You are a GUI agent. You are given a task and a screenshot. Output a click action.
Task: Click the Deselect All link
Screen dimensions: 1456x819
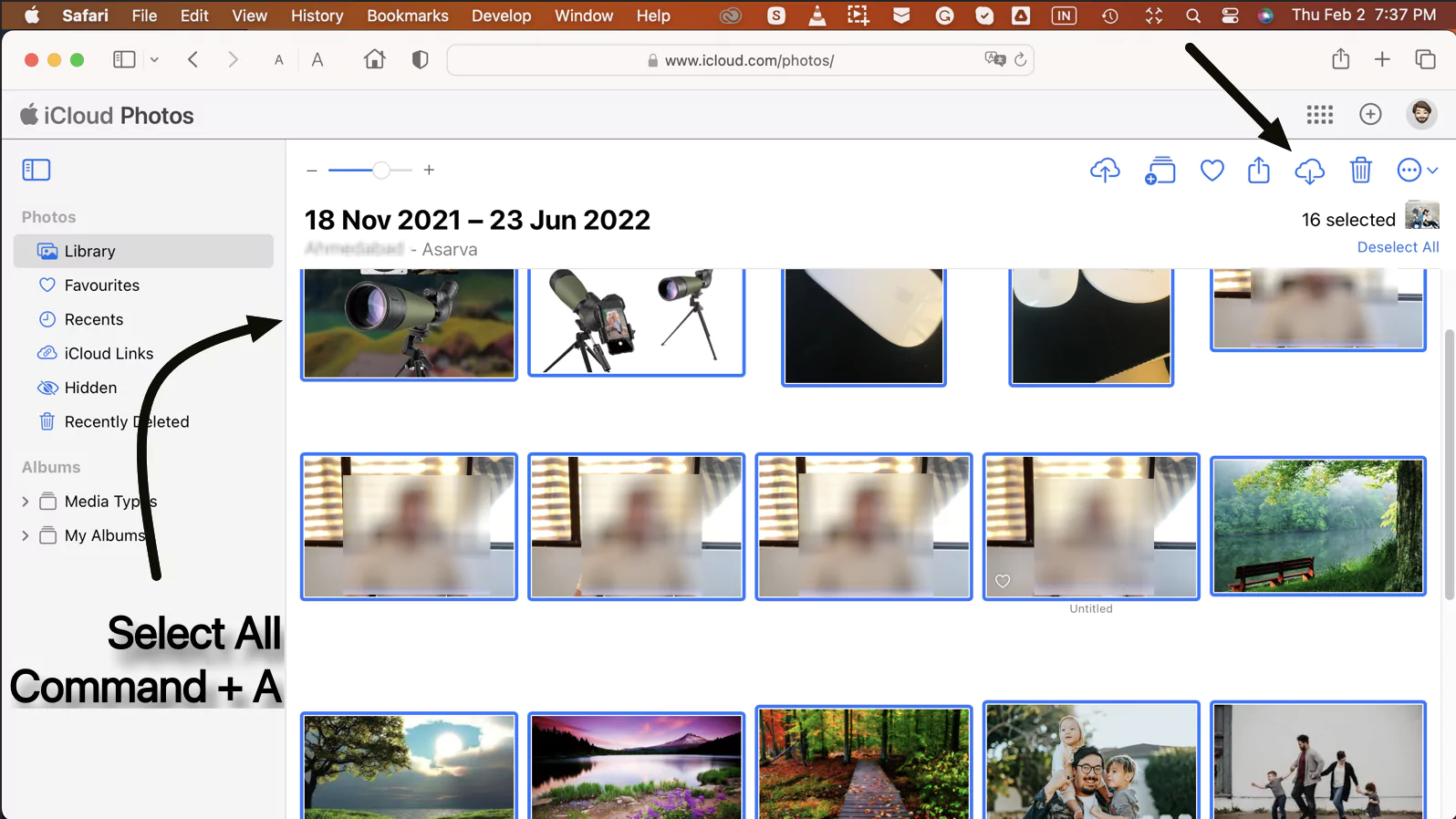click(1398, 247)
